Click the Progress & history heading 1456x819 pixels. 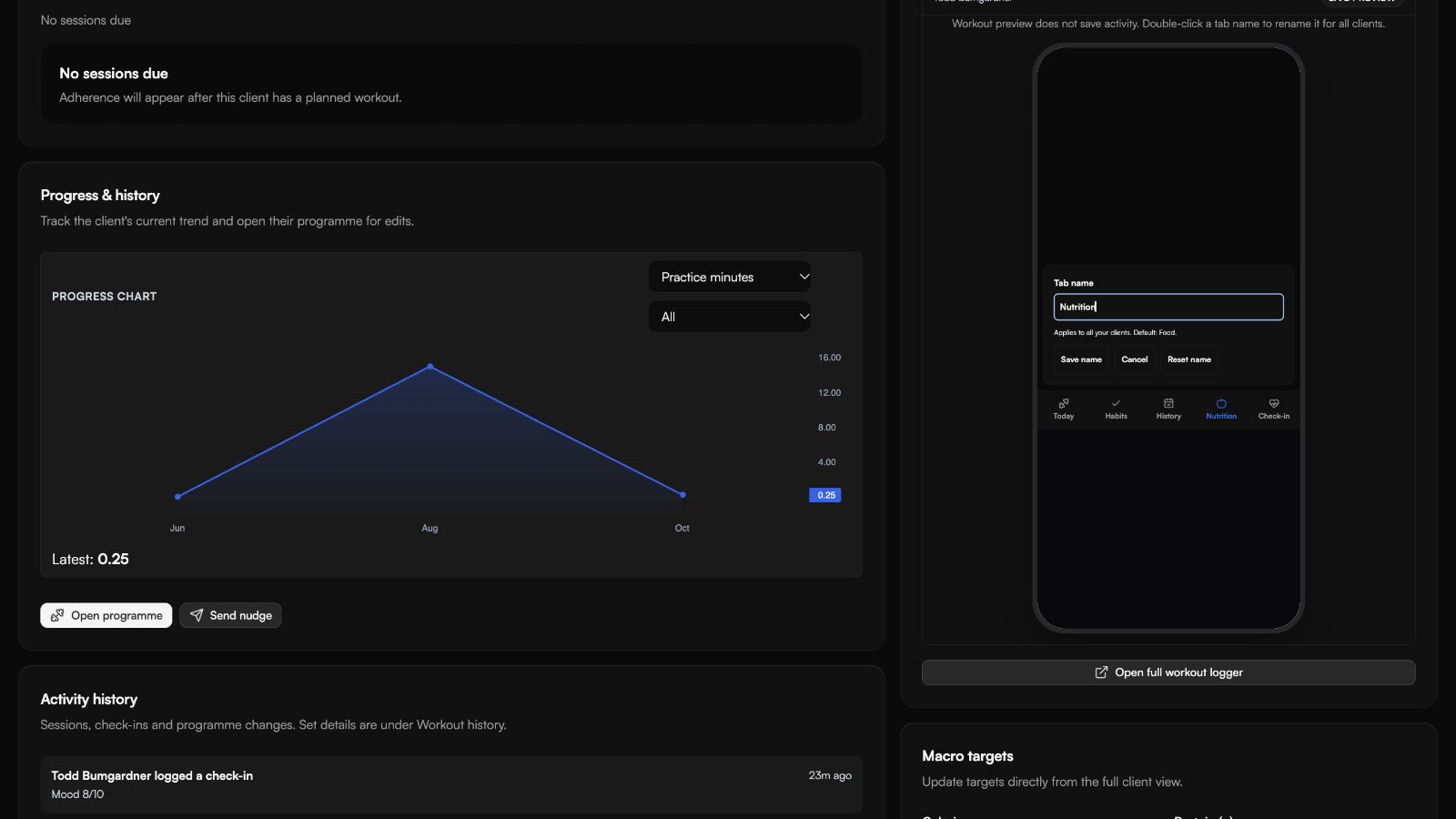[100, 195]
